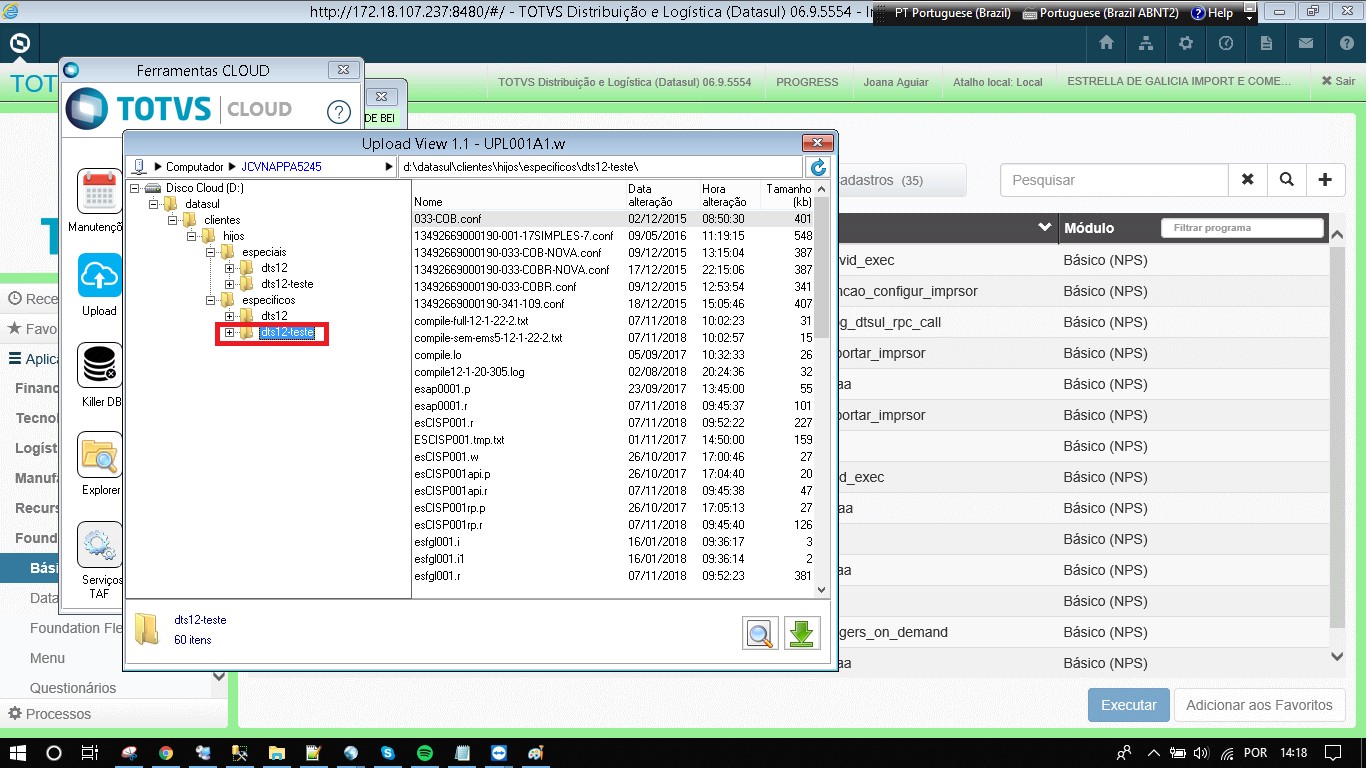
Task: Expand the dts12-teste folder under especificos
Action: pos(229,332)
